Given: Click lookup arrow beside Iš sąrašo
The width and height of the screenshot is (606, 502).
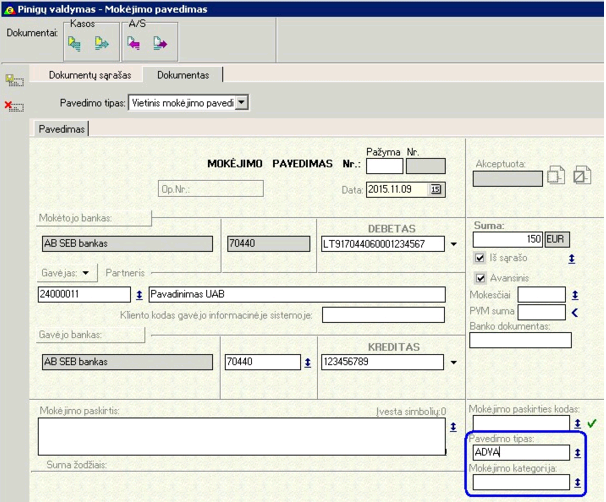Looking at the screenshot, I should click(572, 259).
